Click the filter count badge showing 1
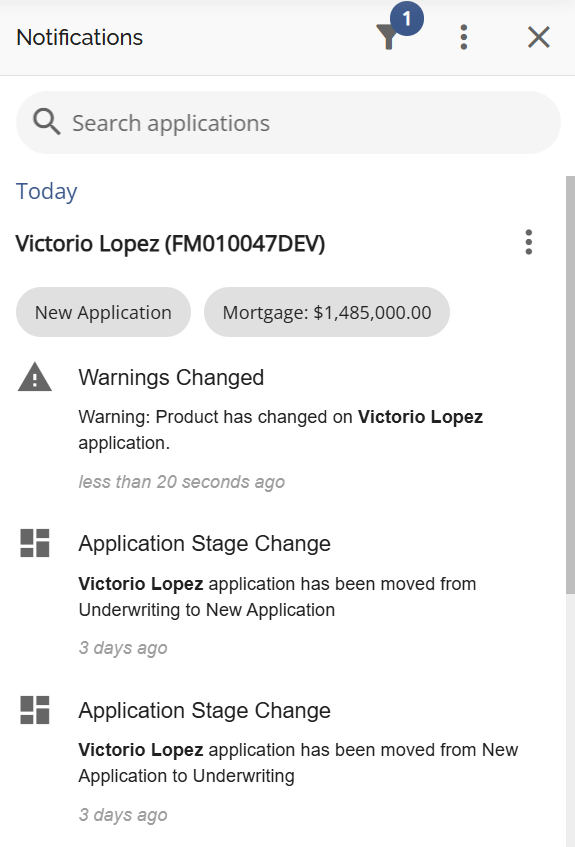This screenshot has width=575, height=847. (x=407, y=19)
